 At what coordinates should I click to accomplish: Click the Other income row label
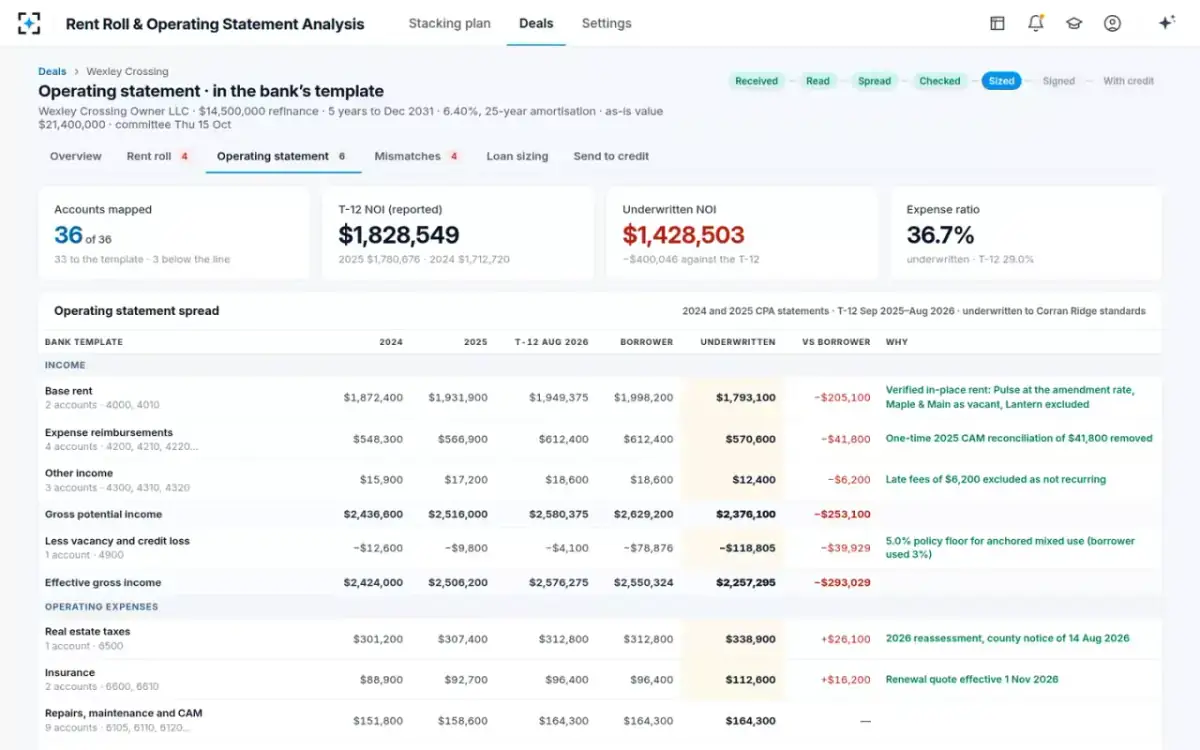[79, 473]
